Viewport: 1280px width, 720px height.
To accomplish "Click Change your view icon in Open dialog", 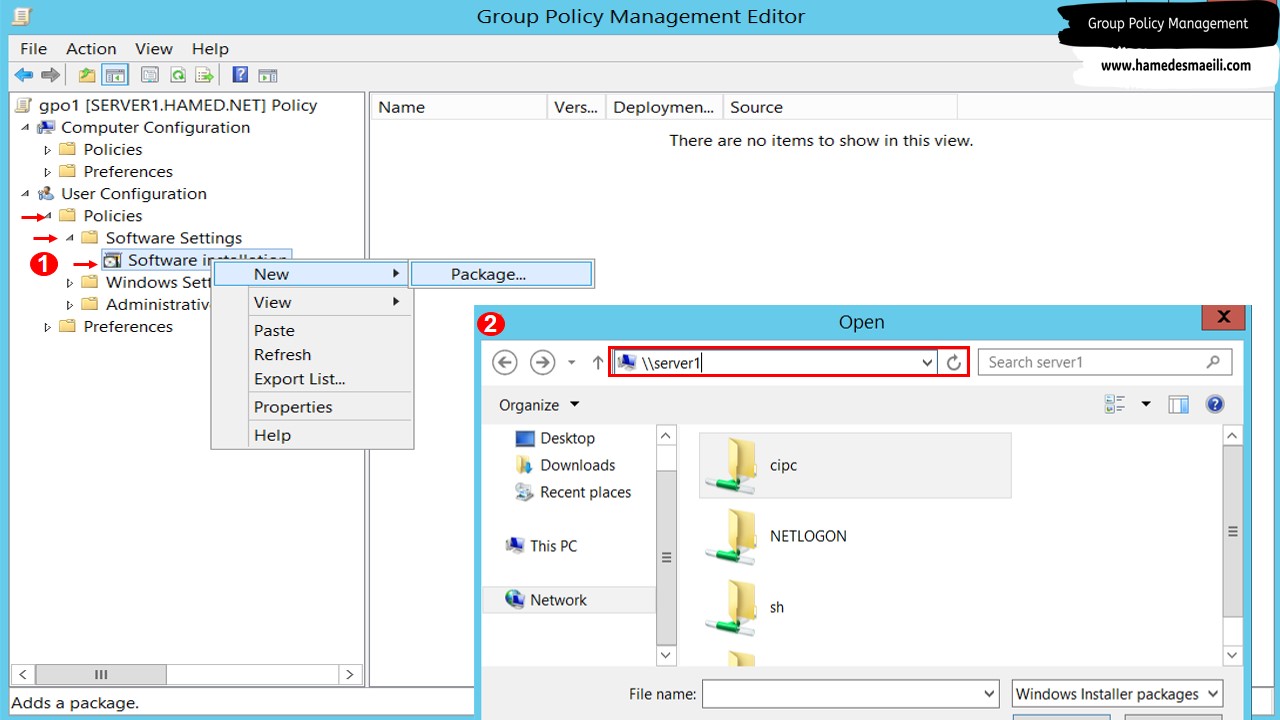I will 1115,404.
